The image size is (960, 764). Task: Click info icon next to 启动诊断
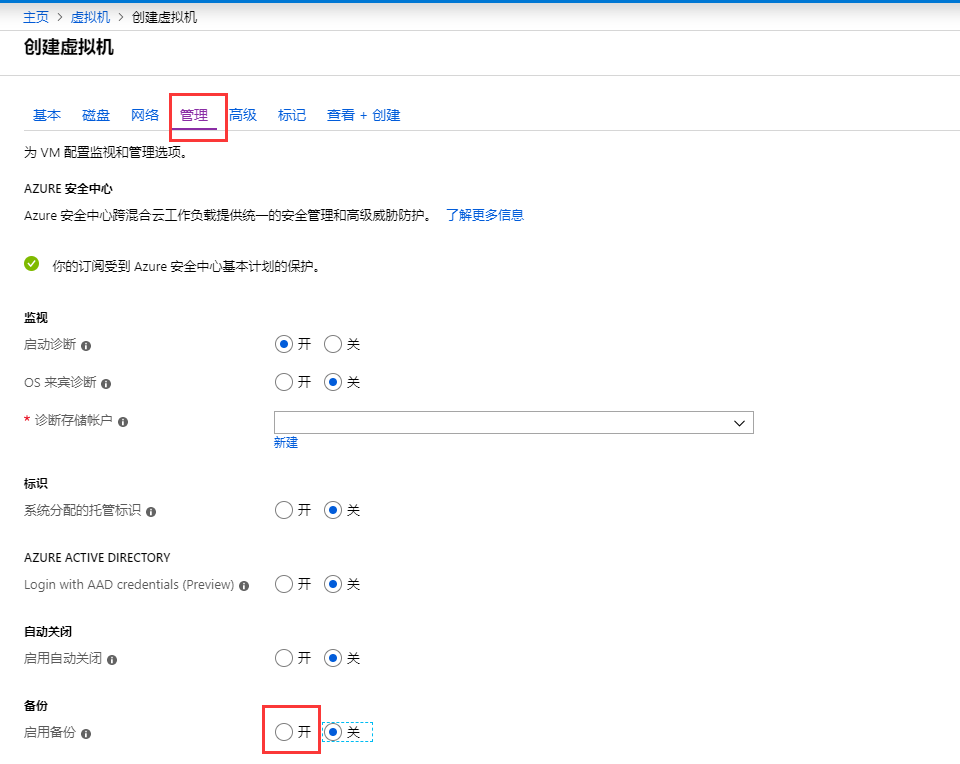point(86,345)
